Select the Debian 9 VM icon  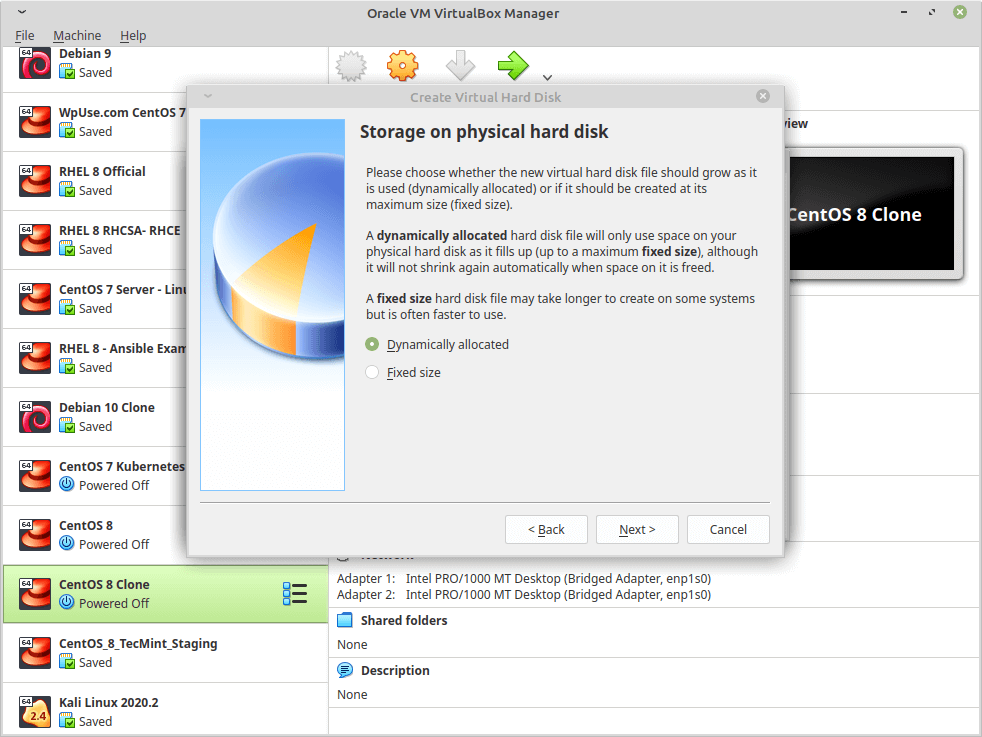click(x=34, y=63)
